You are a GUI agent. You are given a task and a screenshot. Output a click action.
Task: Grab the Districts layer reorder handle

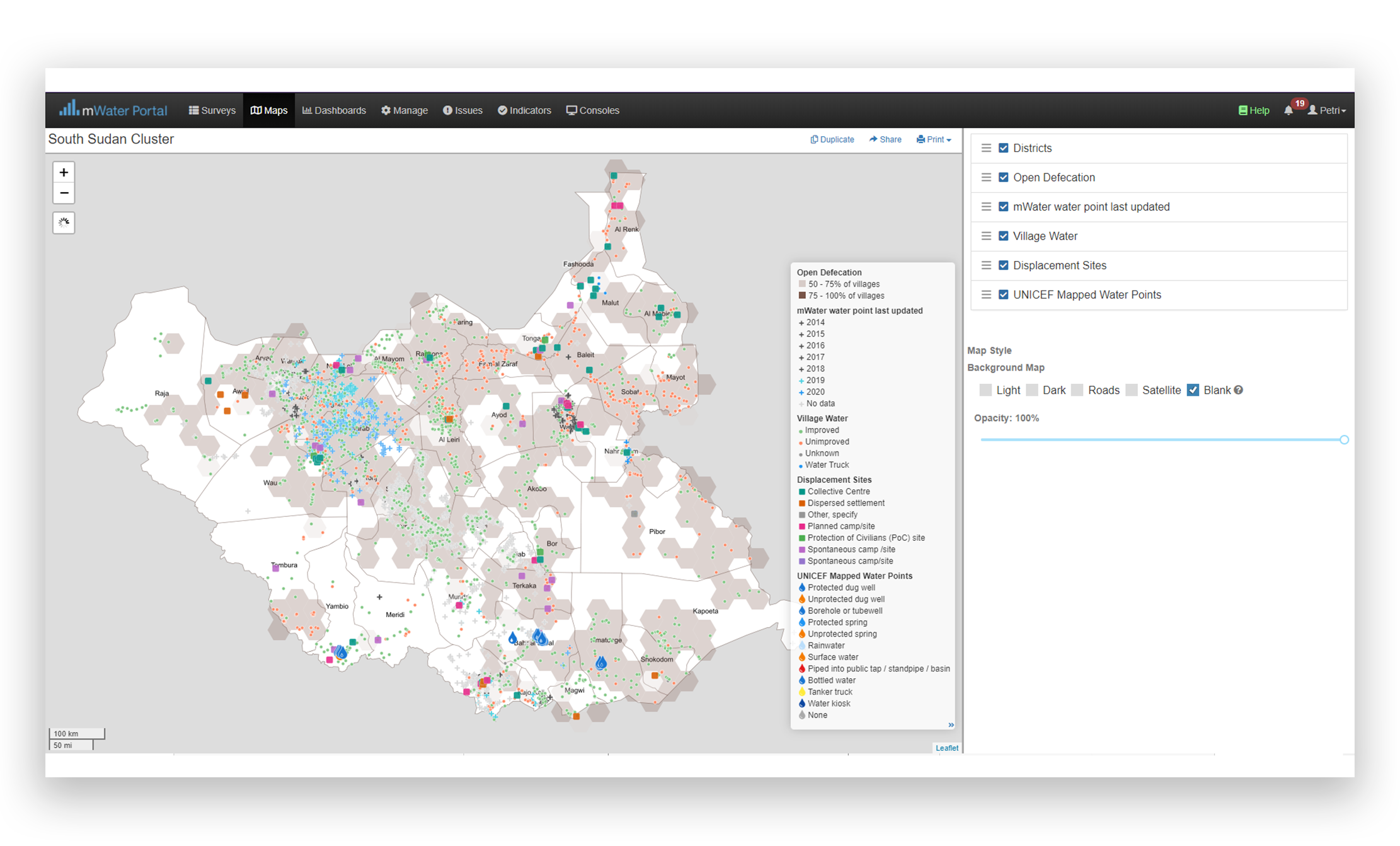tap(986, 148)
